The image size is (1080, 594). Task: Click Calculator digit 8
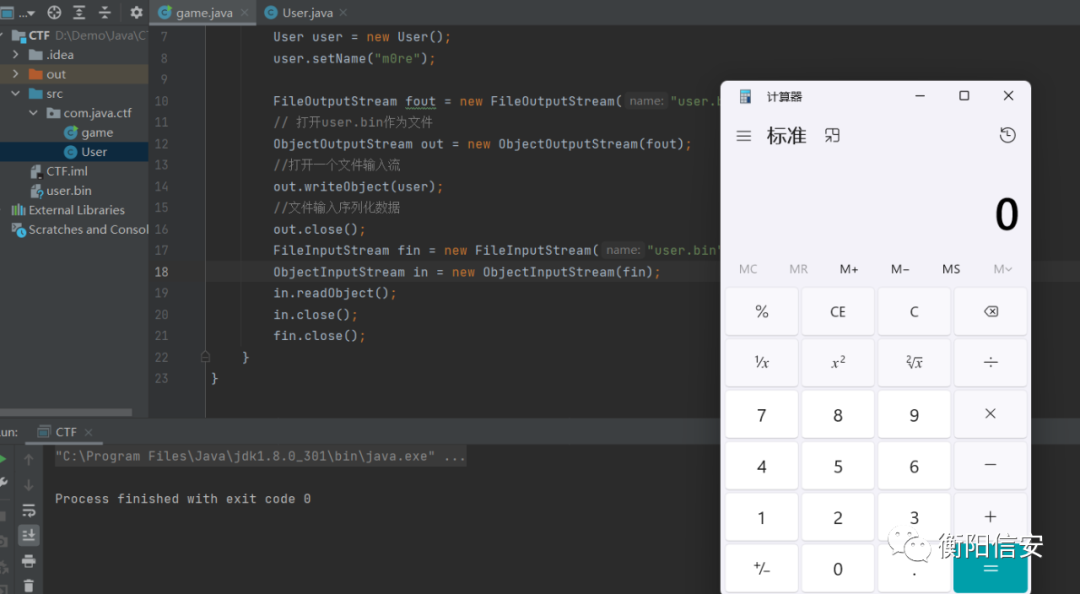coord(838,415)
